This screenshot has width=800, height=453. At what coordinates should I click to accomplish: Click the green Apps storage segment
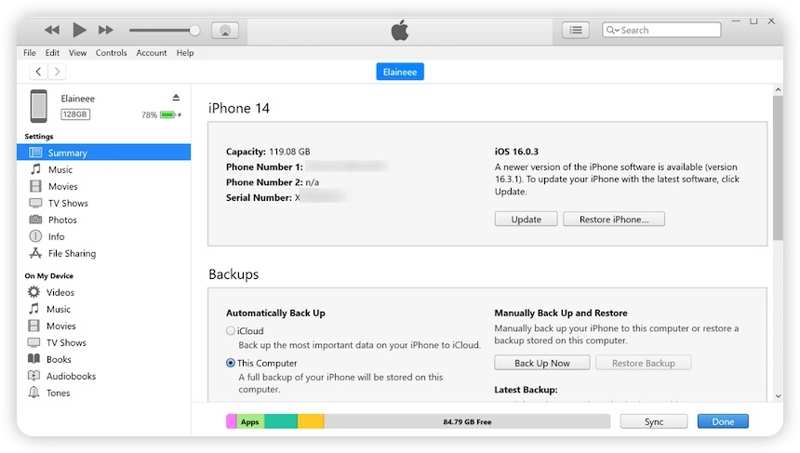point(250,421)
